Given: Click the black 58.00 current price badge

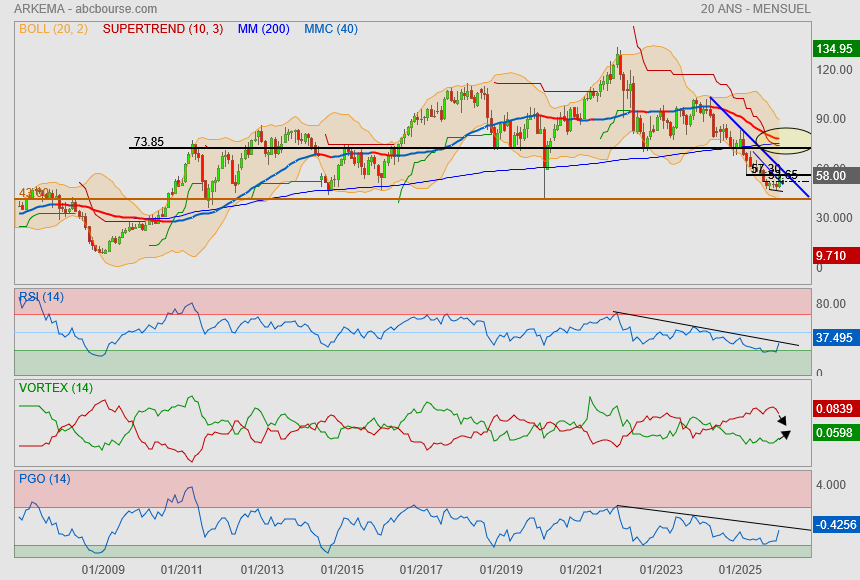Looking at the screenshot, I should [834, 176].
